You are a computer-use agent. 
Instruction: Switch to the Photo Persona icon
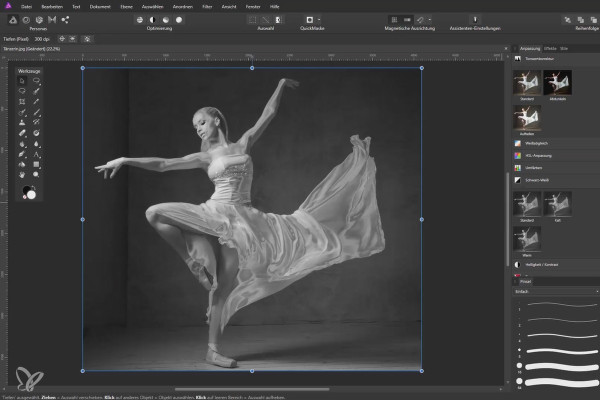13,20
